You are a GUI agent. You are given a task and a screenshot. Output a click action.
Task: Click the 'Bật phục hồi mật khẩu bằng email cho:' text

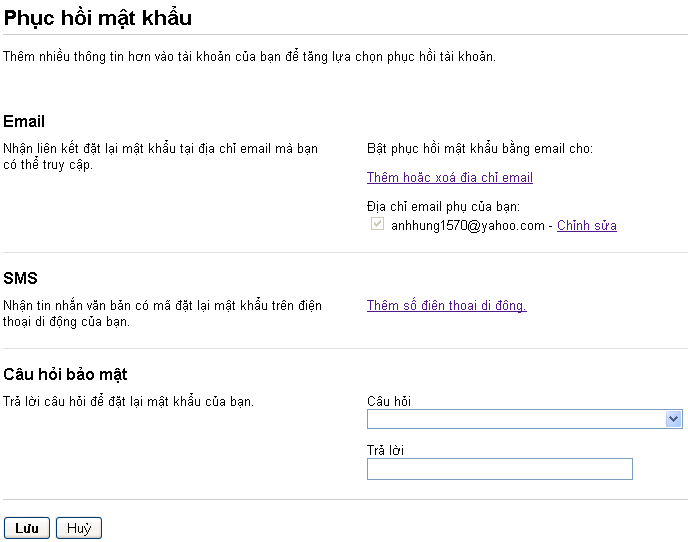[x=480, y=149]
